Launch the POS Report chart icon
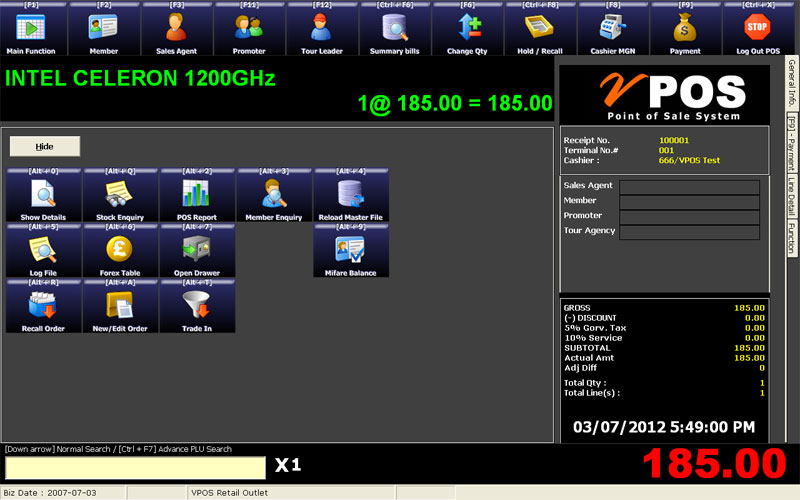The image size is (800, 500). (x=197, y=196)
